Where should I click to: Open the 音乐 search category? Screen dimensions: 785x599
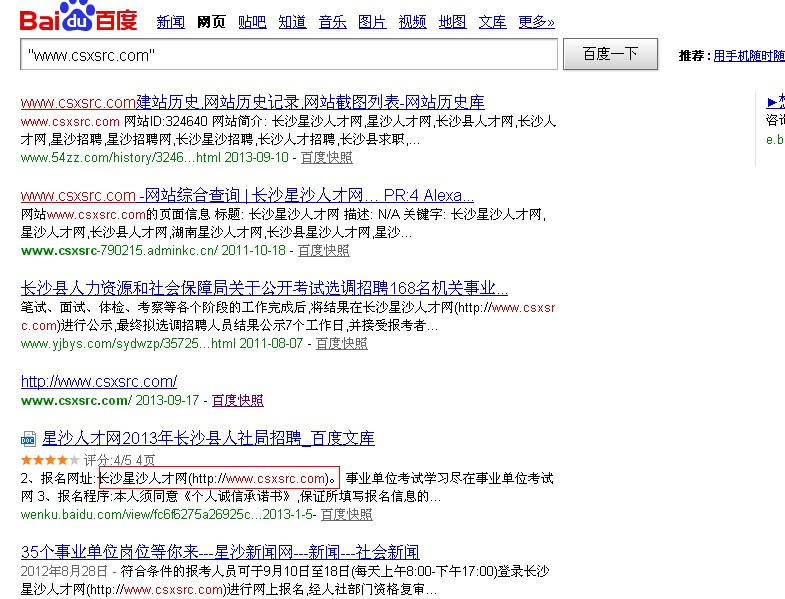[332, 22]
